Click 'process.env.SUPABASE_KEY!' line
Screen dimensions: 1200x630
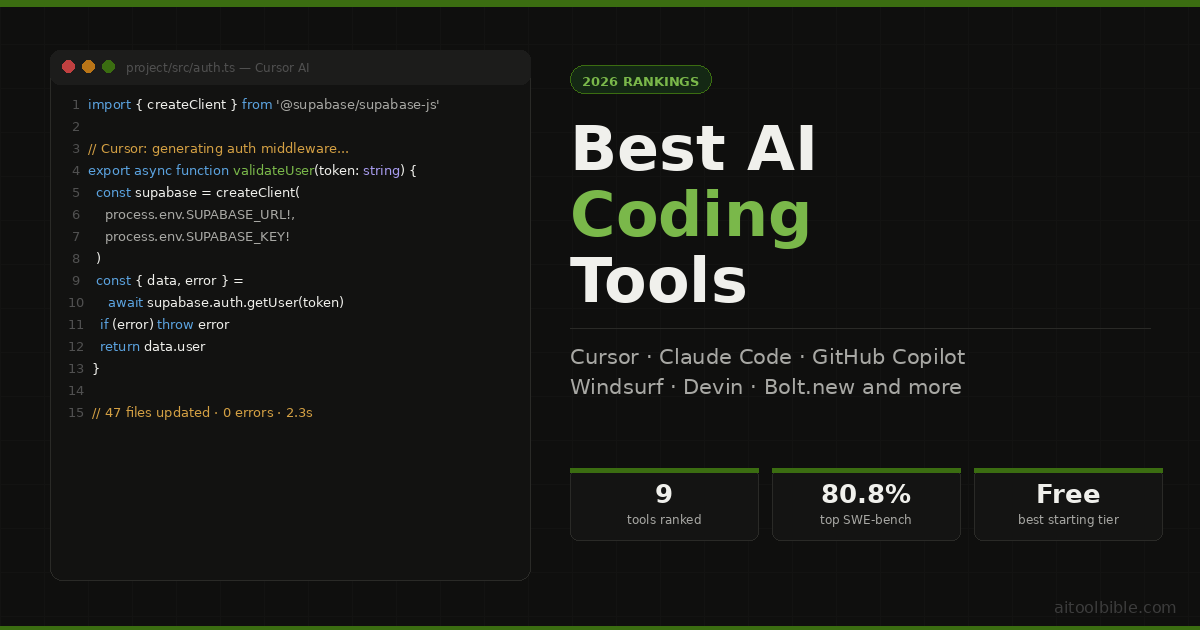197,236
